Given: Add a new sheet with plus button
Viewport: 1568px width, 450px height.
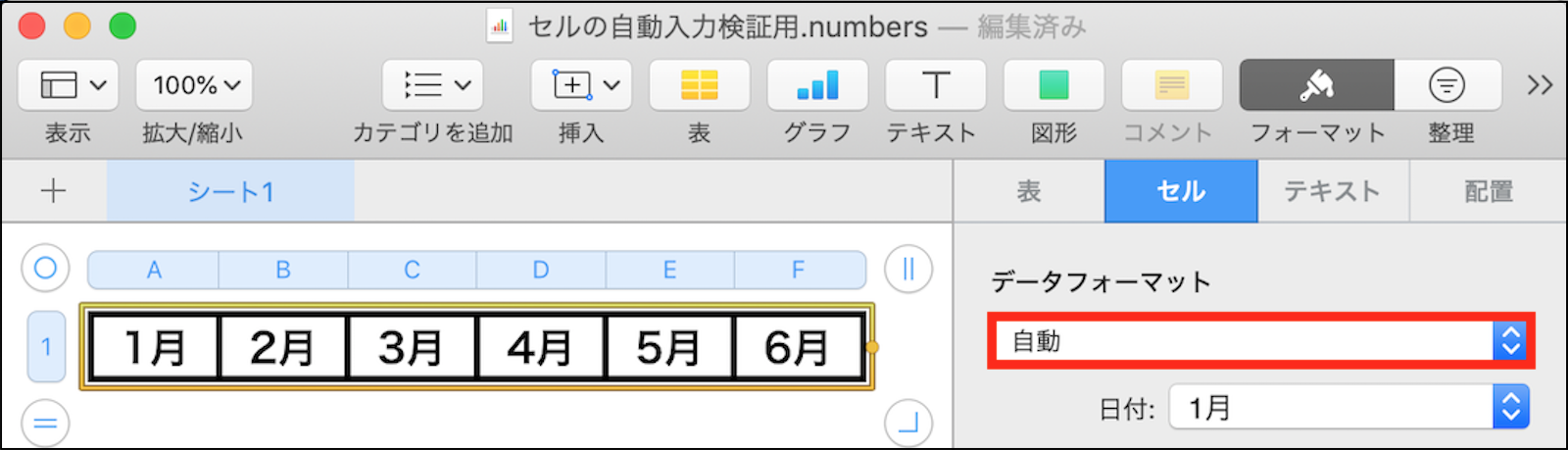Looking at the screenshot, I should coord(54,191).
